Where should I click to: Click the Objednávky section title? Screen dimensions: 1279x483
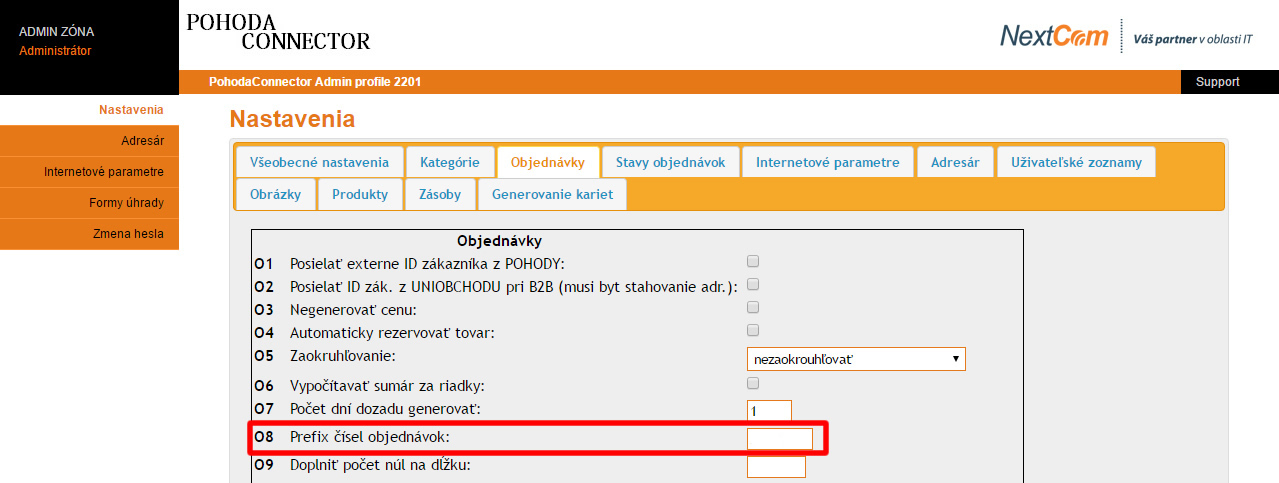pos(499,241)
